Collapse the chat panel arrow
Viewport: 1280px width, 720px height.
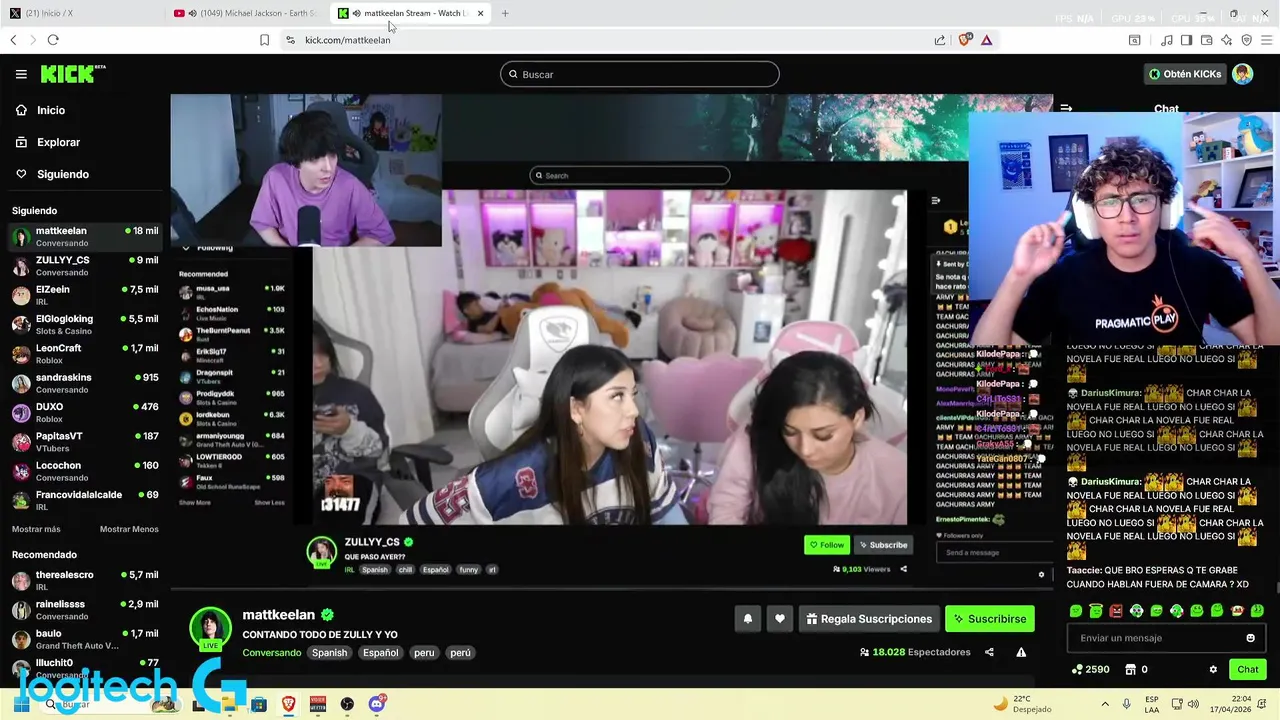point(1066,108)
